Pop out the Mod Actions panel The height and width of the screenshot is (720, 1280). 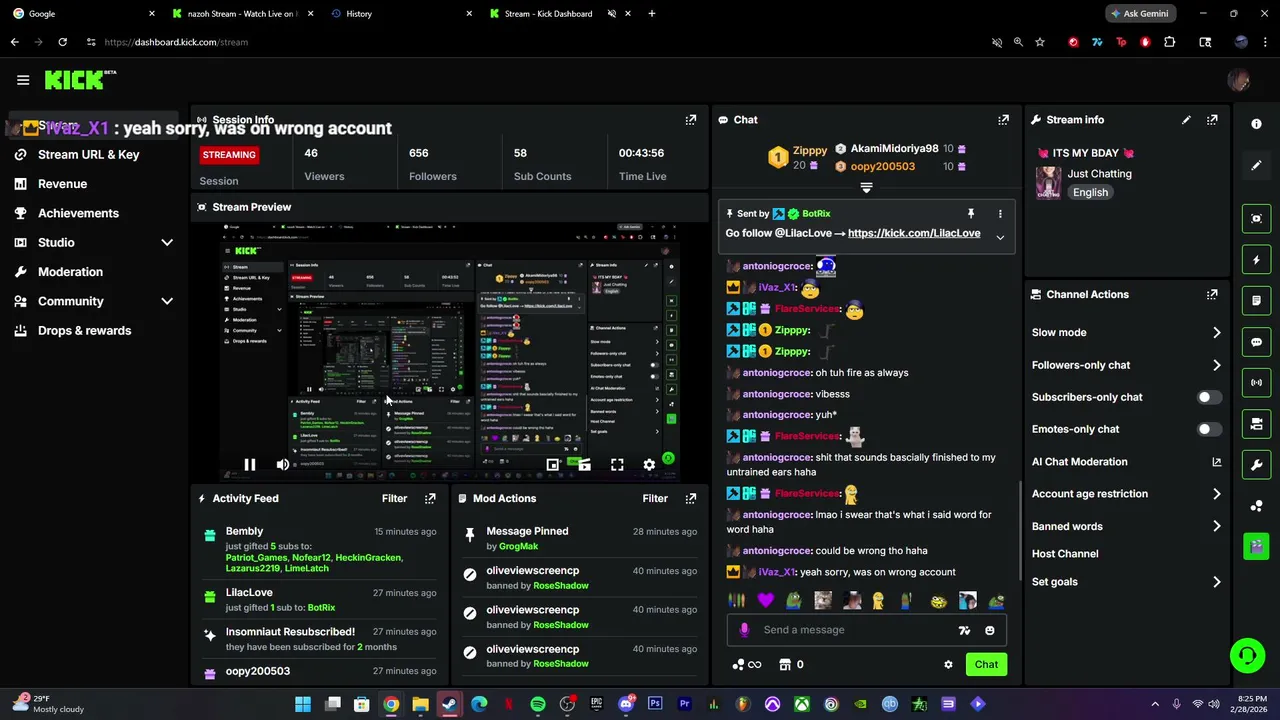(690, 498)
